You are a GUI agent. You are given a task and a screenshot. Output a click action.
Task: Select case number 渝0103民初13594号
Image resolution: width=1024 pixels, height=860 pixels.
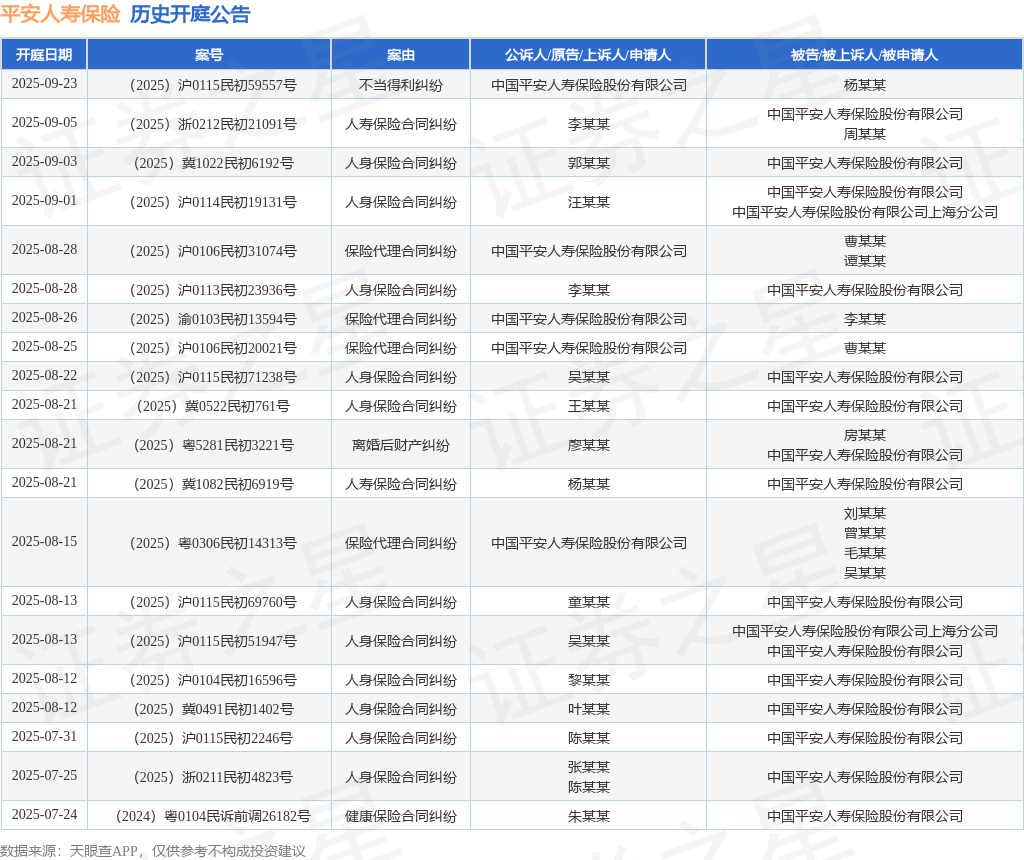pos(213,319)
